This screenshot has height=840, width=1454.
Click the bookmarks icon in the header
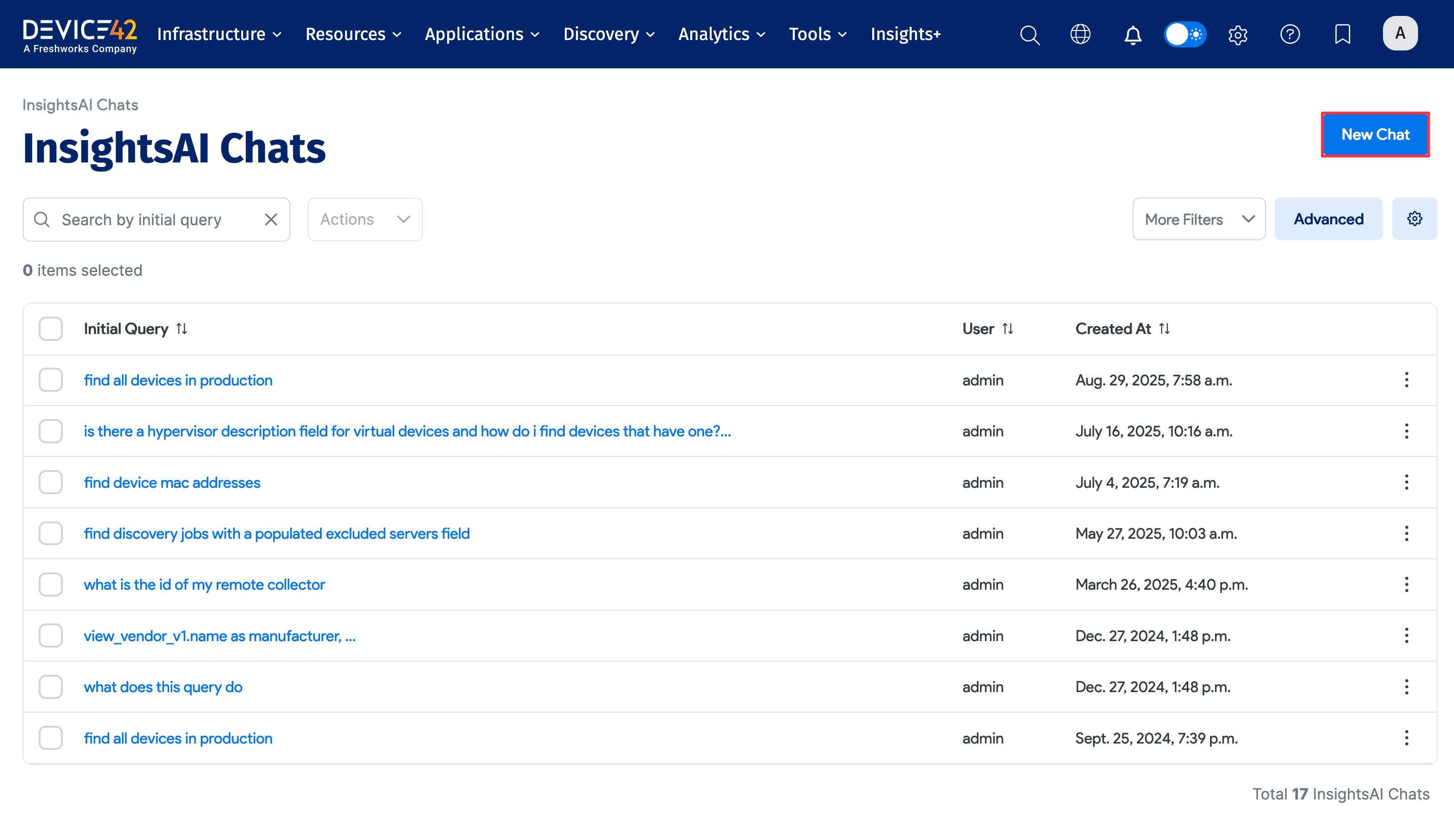[x=1342, y=35]
